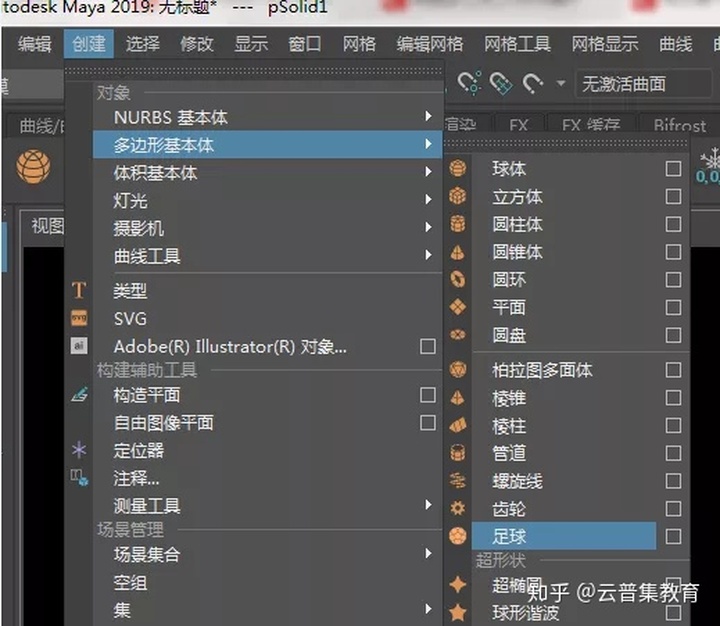Choose 定位器 in create menu
720x626 pixels.
click(x=139, y=450)
